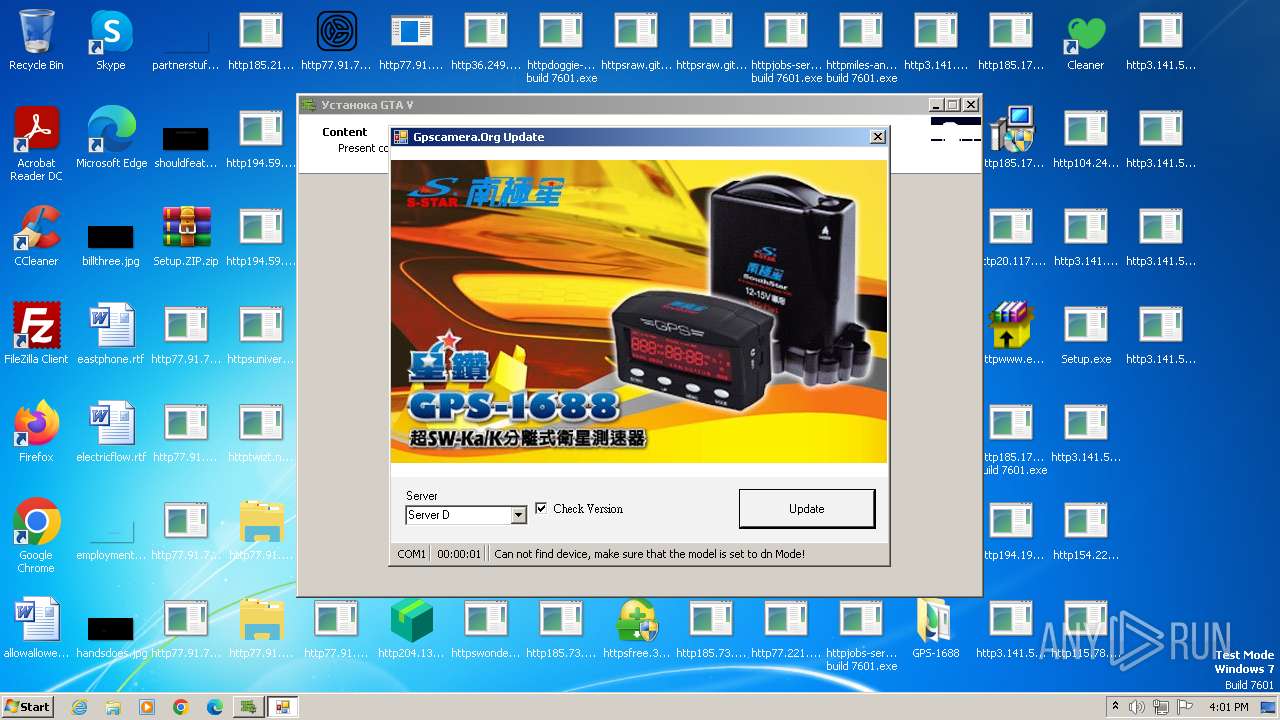The height and width of the screenshot is (720, 1280).
Task: Select the httpsuniver... desktop icon
Action: coord(261,335)
